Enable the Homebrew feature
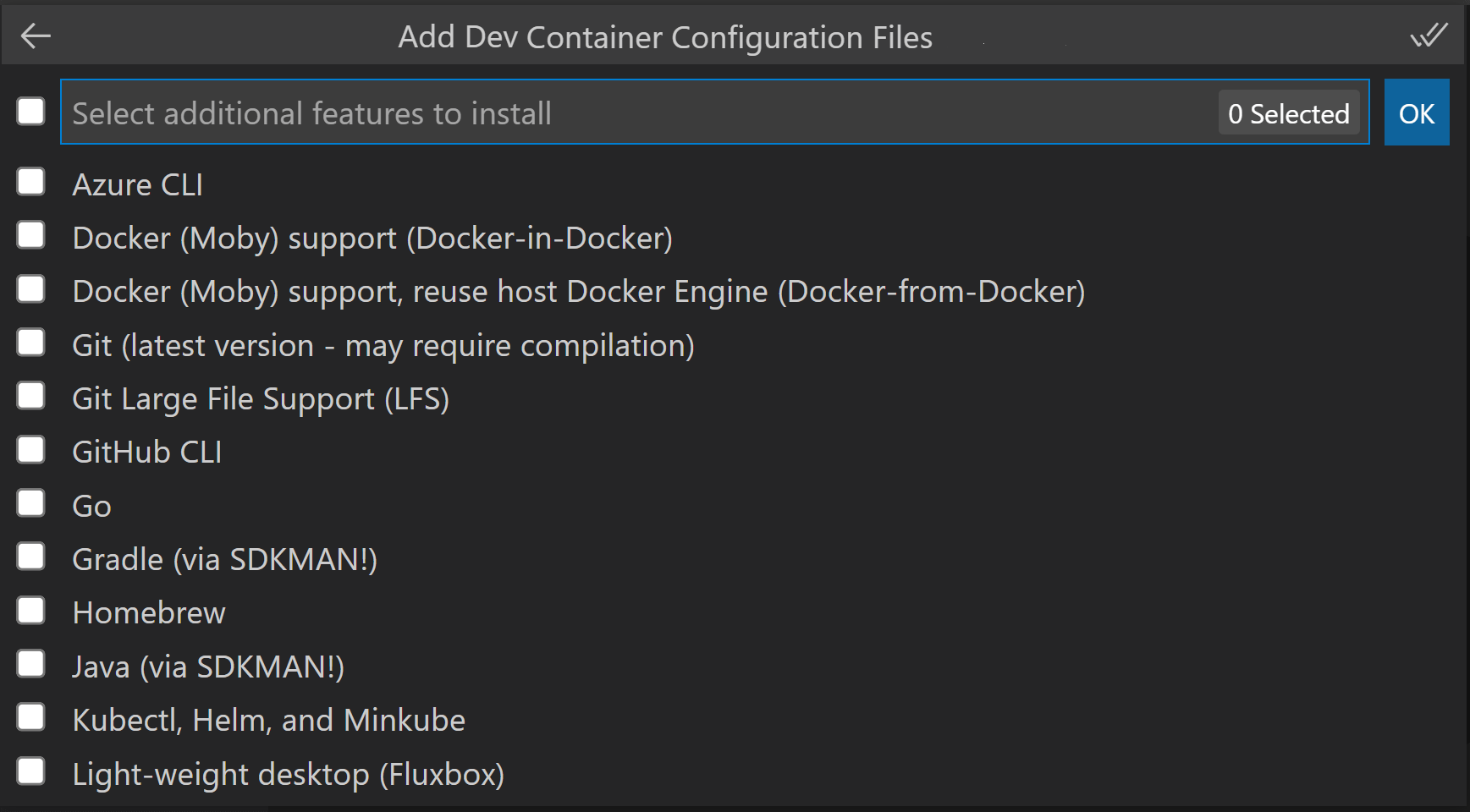The height and width of the screenshot is (812, 1470). tap(30, 610)
